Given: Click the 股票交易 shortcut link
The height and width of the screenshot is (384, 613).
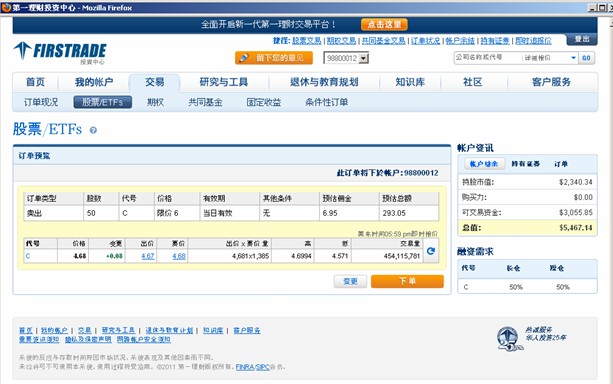Looking at the screenshot, I should click(306, 41).
